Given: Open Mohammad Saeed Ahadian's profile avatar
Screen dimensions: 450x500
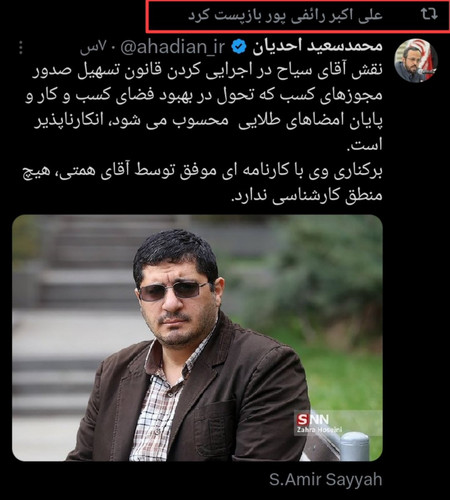Looking at the screenshot, I should click(x=416, y=60).
